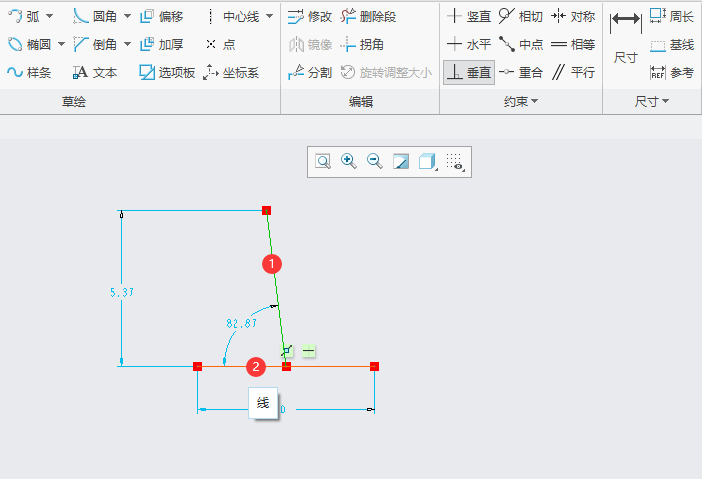Image resolution: width=702 pixels, height=479 pixels.
Task: Click the 82.87 angle dimension value
Action: point(241,323)
